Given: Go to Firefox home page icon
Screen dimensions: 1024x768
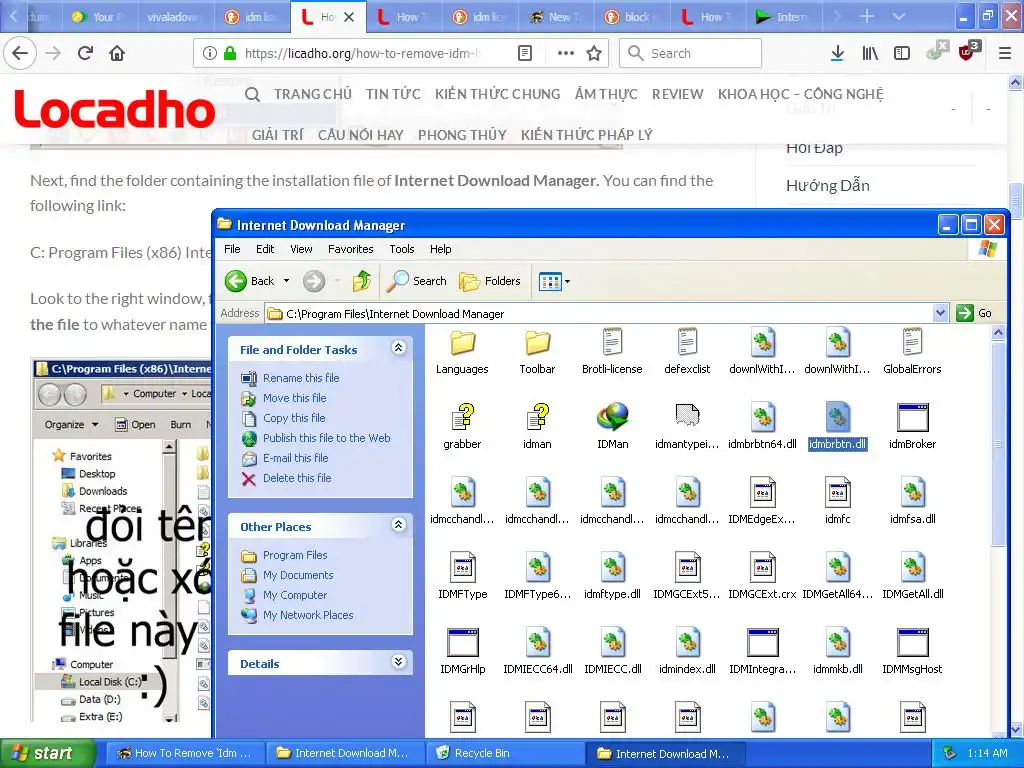Looking at the screenshot, I should (117, 53).
